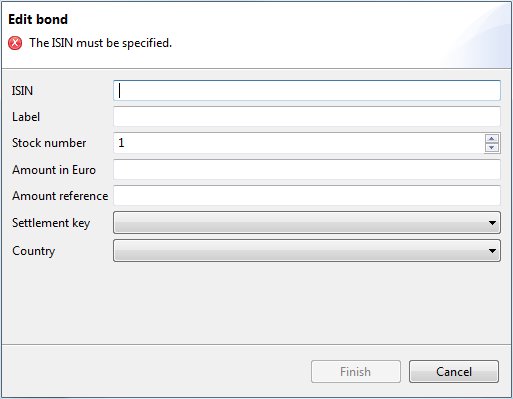Expand the Country combo box
Screen dimensions: 513x399
[x=307, y=250]
